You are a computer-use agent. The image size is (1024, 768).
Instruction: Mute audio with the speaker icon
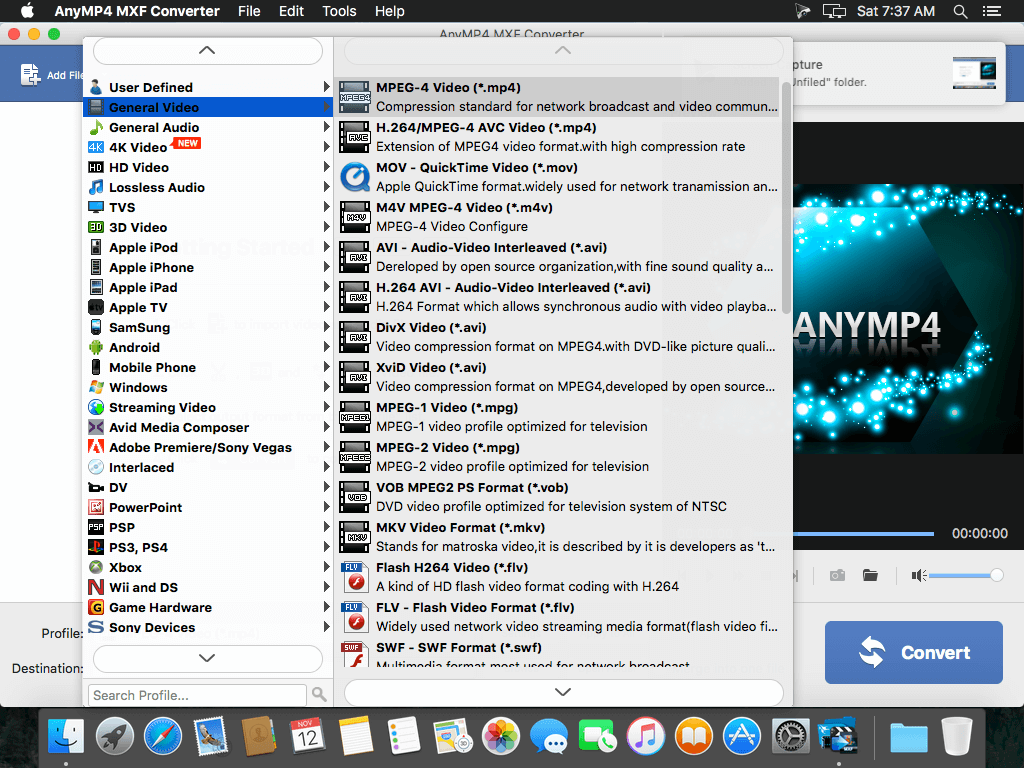919,575
